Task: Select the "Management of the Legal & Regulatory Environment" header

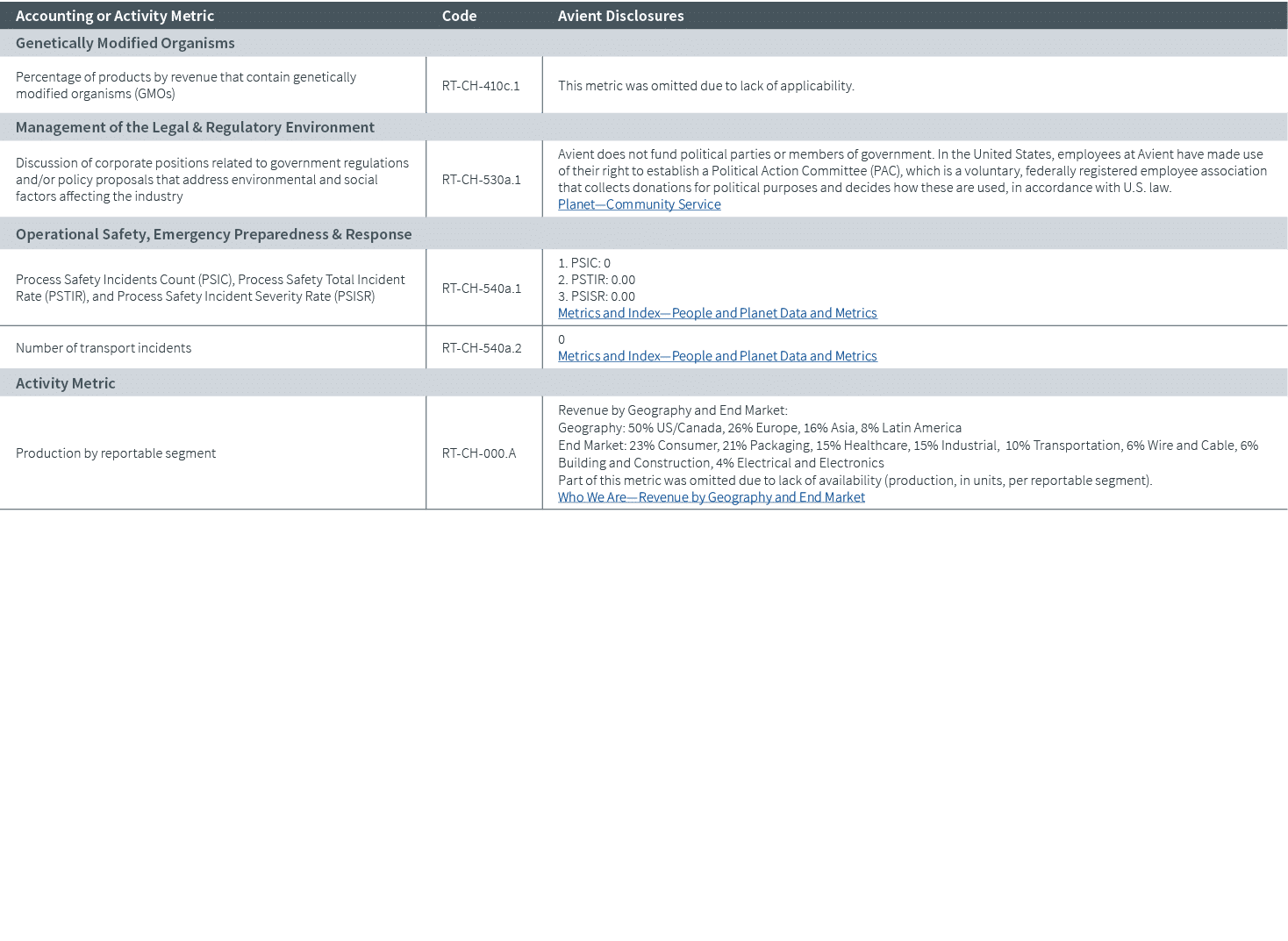Action: point(194,126)
